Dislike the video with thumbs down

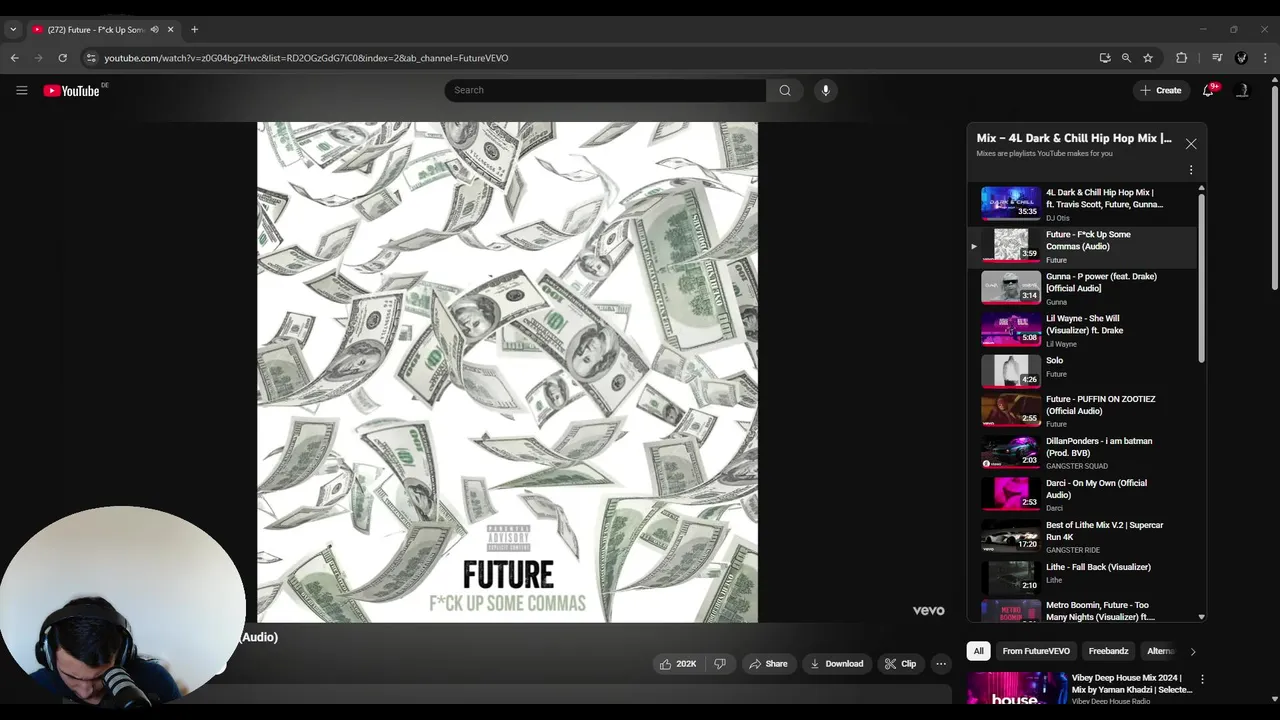point(720,664)
